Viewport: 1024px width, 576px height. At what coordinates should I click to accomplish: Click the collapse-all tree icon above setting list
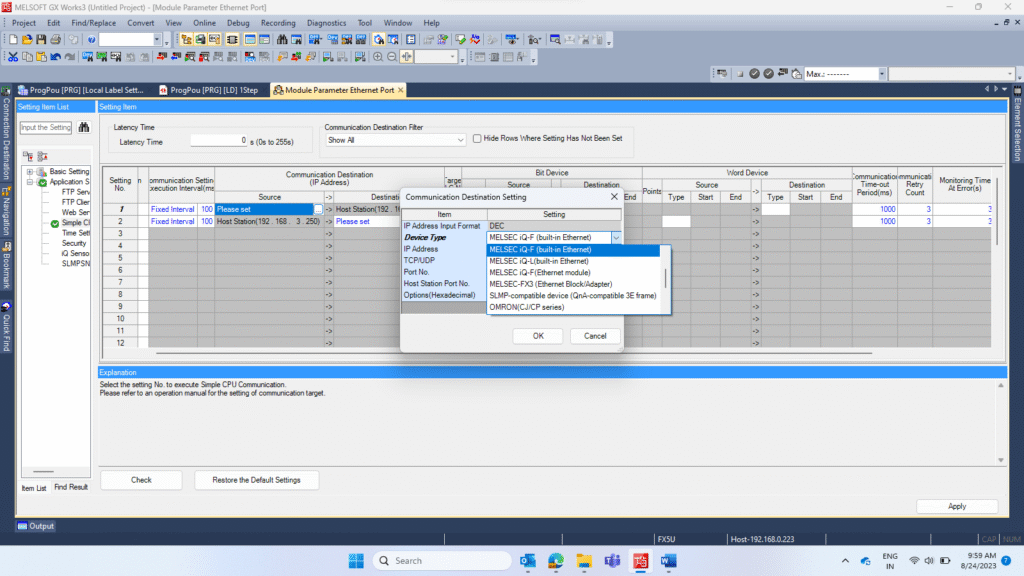click(x=42, y=156)
